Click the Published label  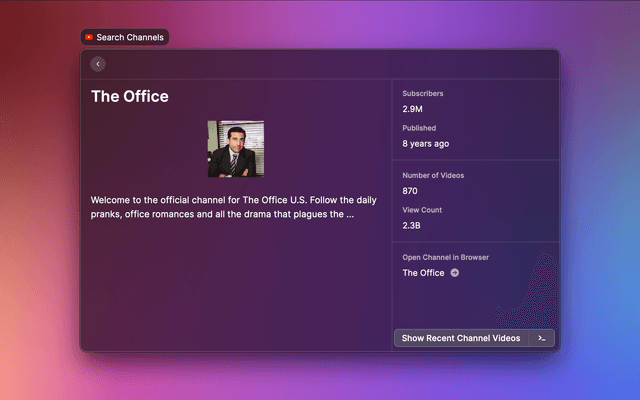[x=419, y=128]
